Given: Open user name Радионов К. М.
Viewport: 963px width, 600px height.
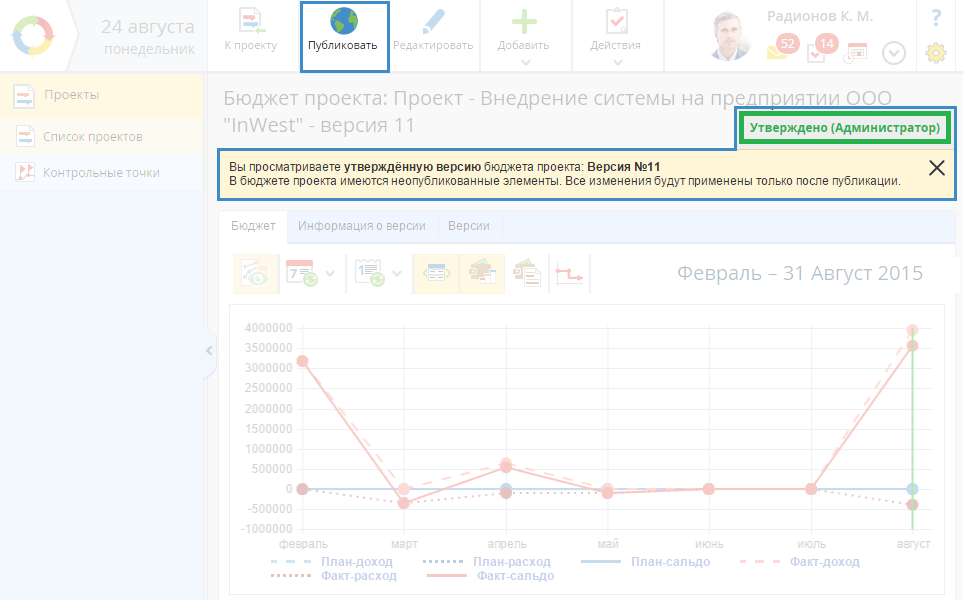Looking at the screenshot, I should click(819, 17).
